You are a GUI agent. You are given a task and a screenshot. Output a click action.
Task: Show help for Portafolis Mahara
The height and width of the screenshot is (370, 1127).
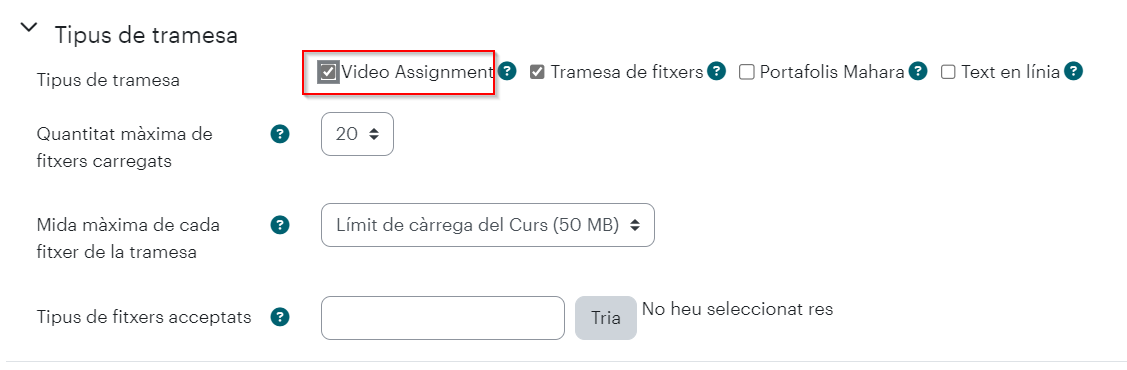[918, 71]
